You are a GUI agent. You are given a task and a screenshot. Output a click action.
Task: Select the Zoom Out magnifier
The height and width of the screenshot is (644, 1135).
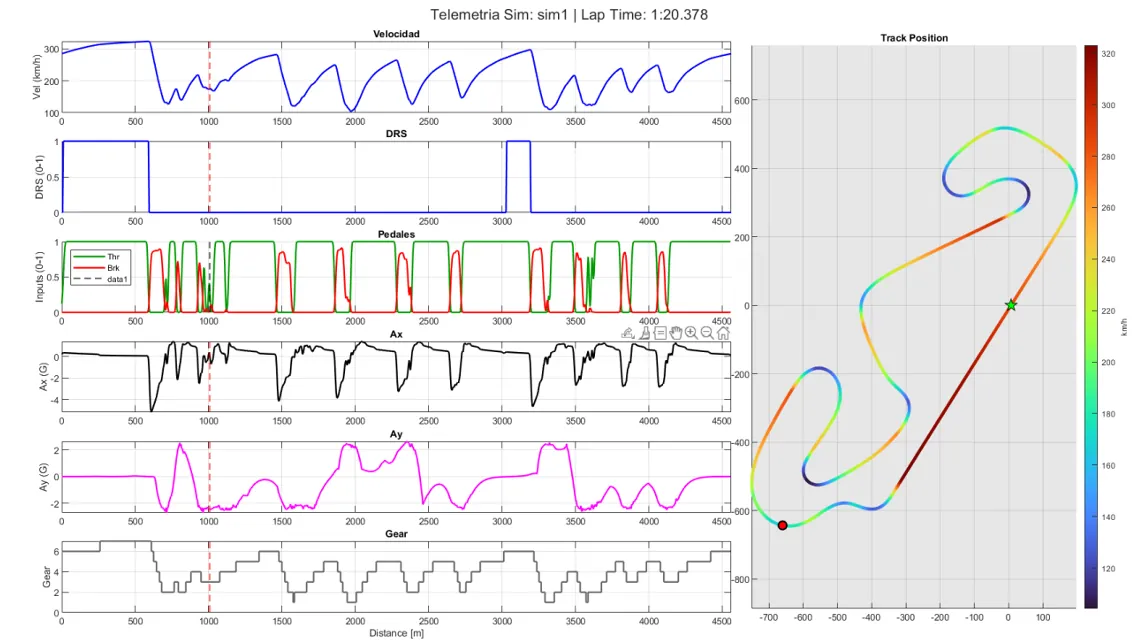(707, 333)
